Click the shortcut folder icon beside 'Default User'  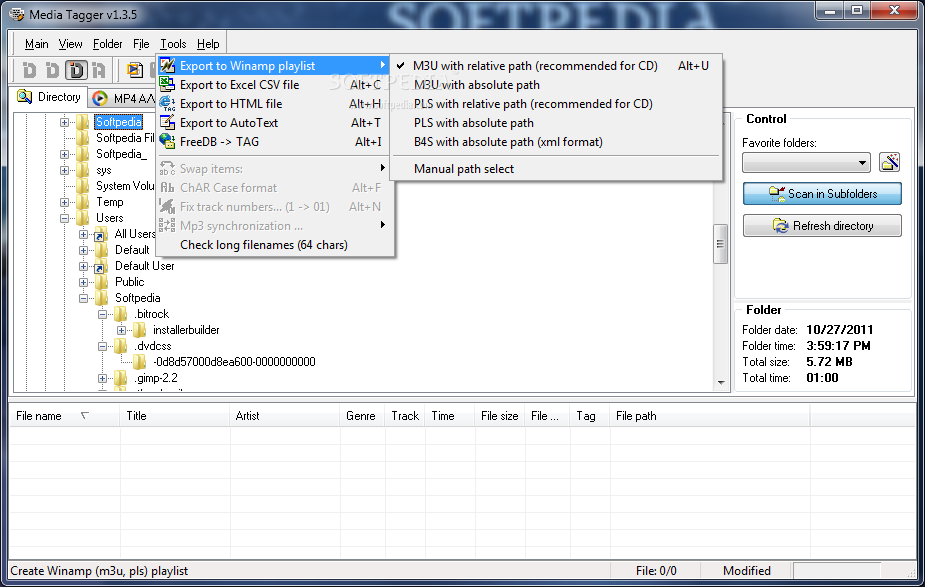[101, 266]
